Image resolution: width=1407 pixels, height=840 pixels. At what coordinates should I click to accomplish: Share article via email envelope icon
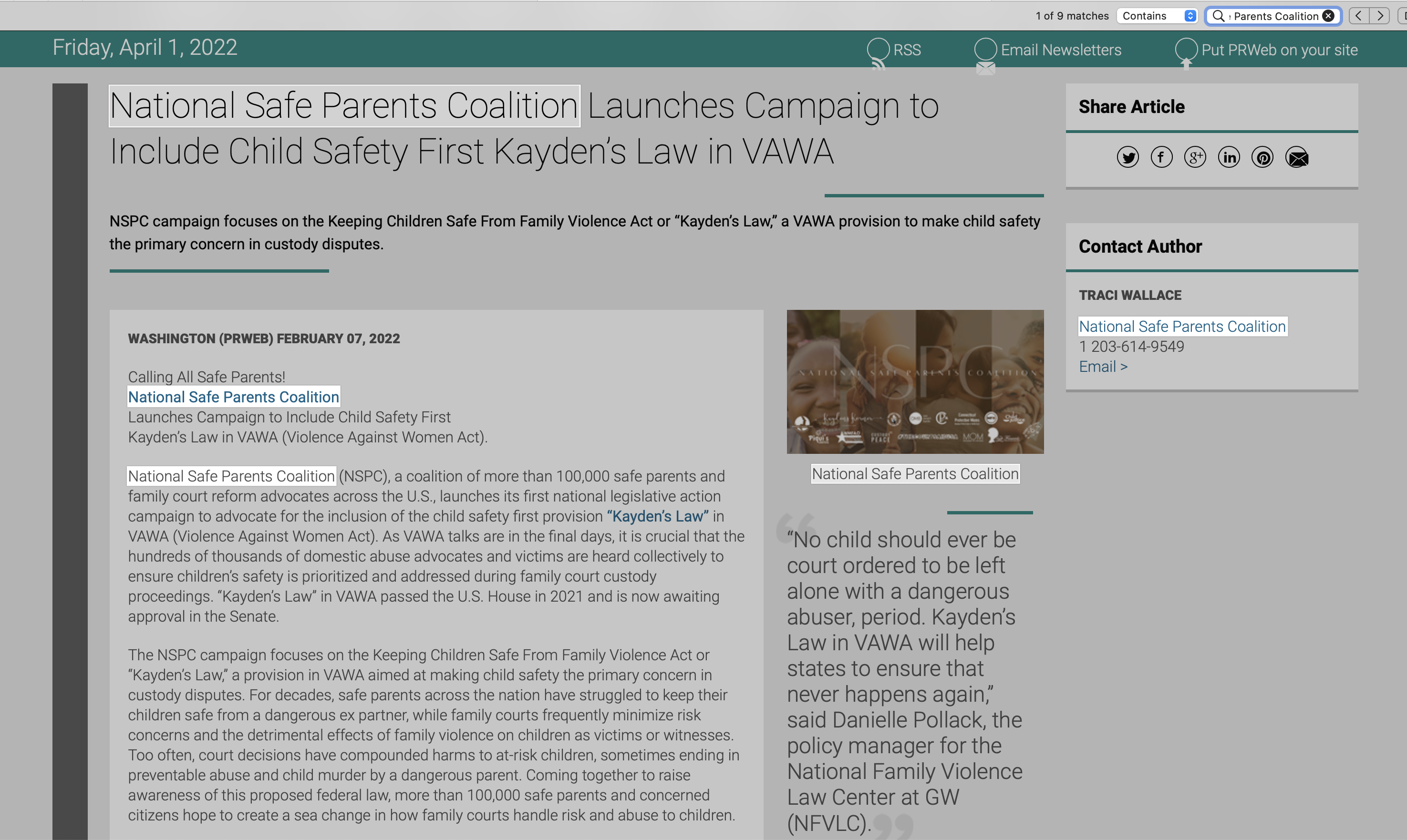[x=1297, y=157]
